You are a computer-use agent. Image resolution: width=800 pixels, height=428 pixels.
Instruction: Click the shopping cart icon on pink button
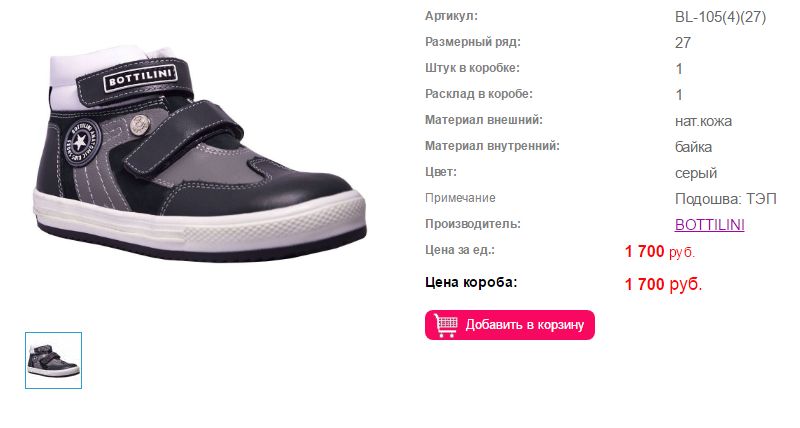pos(446,325)
